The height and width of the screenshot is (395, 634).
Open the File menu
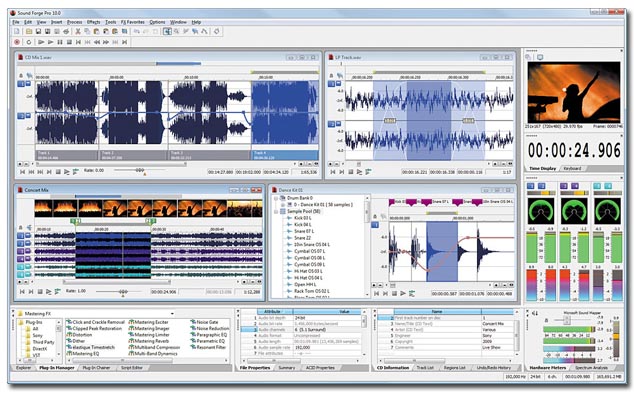16,22
